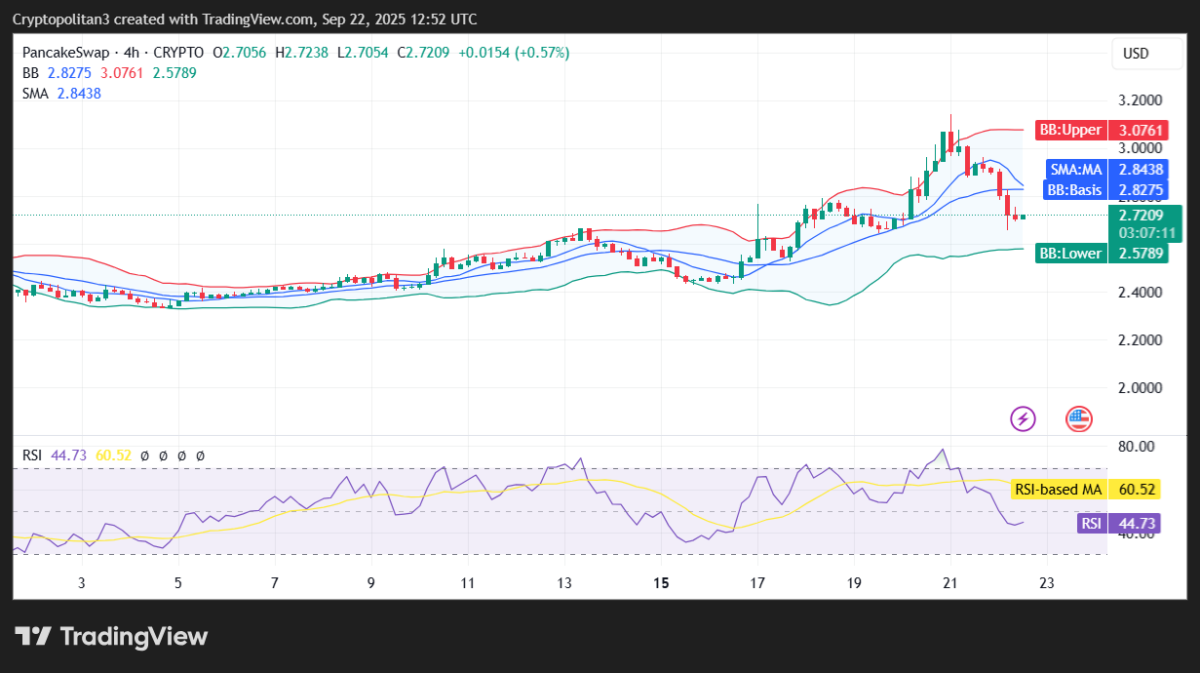Click the BB indicator legend
The image size is (1200, 673).
tap(30, 73)
